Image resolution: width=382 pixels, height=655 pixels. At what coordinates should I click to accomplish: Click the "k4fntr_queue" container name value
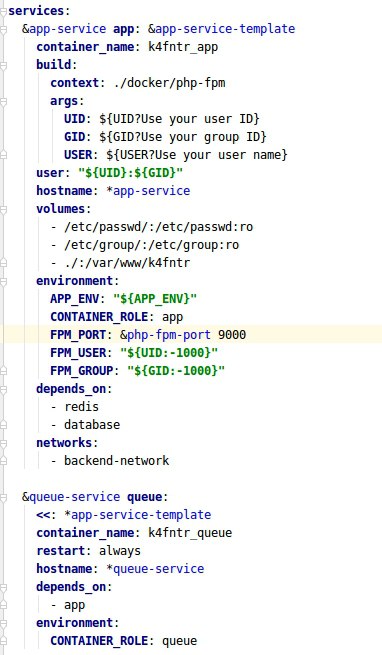[190, 533]
